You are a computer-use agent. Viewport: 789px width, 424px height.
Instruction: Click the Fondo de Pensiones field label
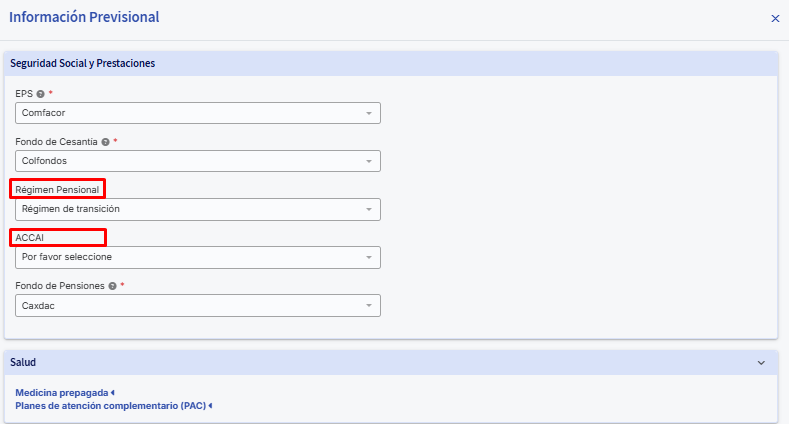click(60, 286)
